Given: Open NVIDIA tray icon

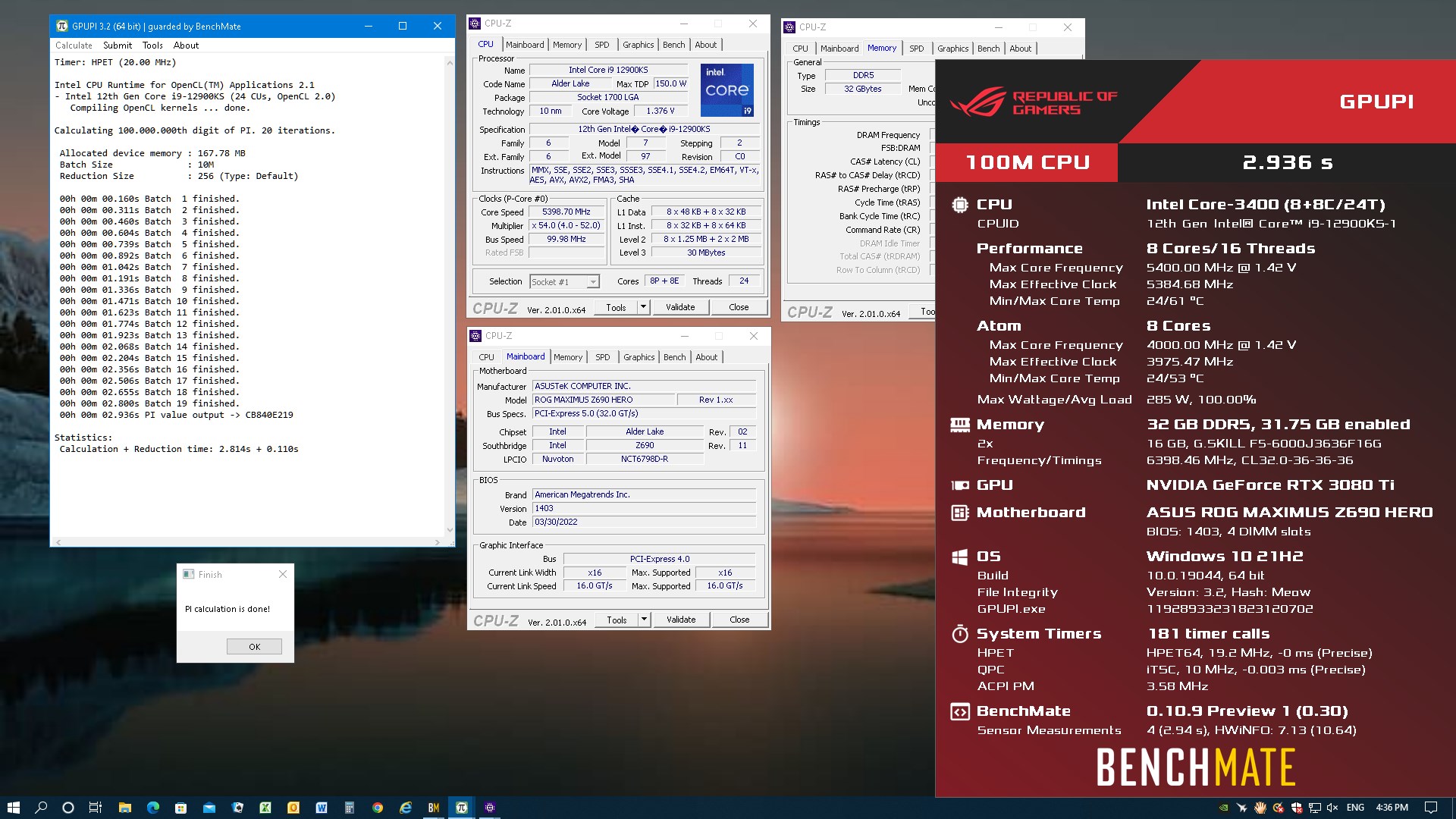Looking at the screenshot, I should (x=1223, y=808).
